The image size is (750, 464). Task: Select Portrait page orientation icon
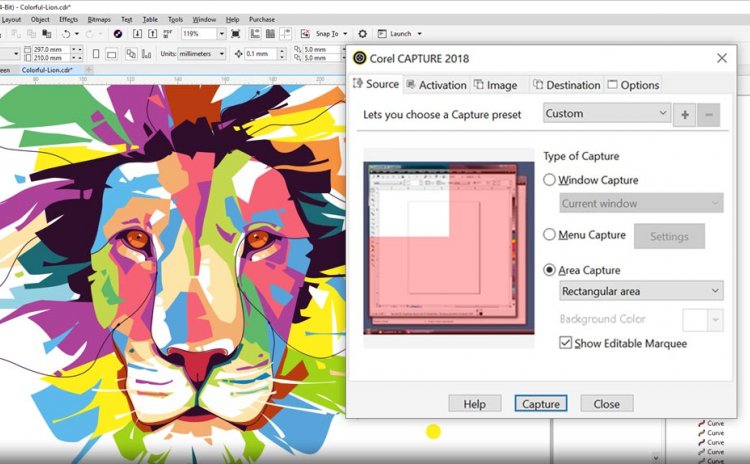click(96, 54)
